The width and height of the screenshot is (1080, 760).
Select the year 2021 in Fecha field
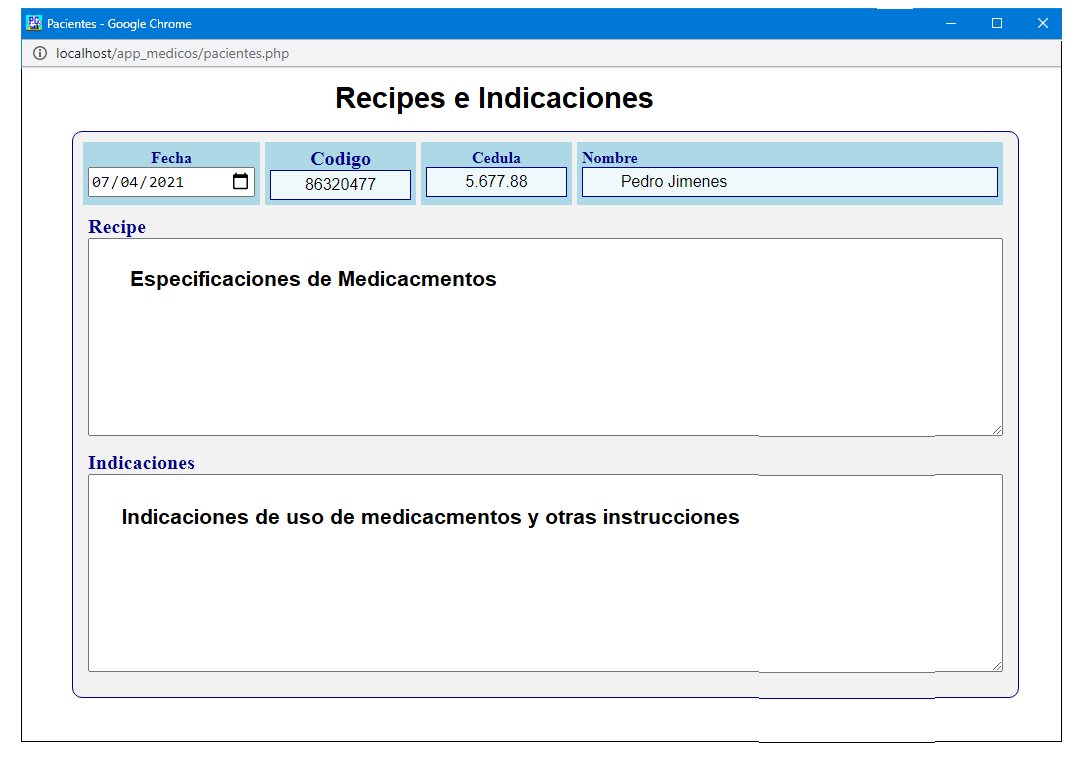tap(166, 182)
